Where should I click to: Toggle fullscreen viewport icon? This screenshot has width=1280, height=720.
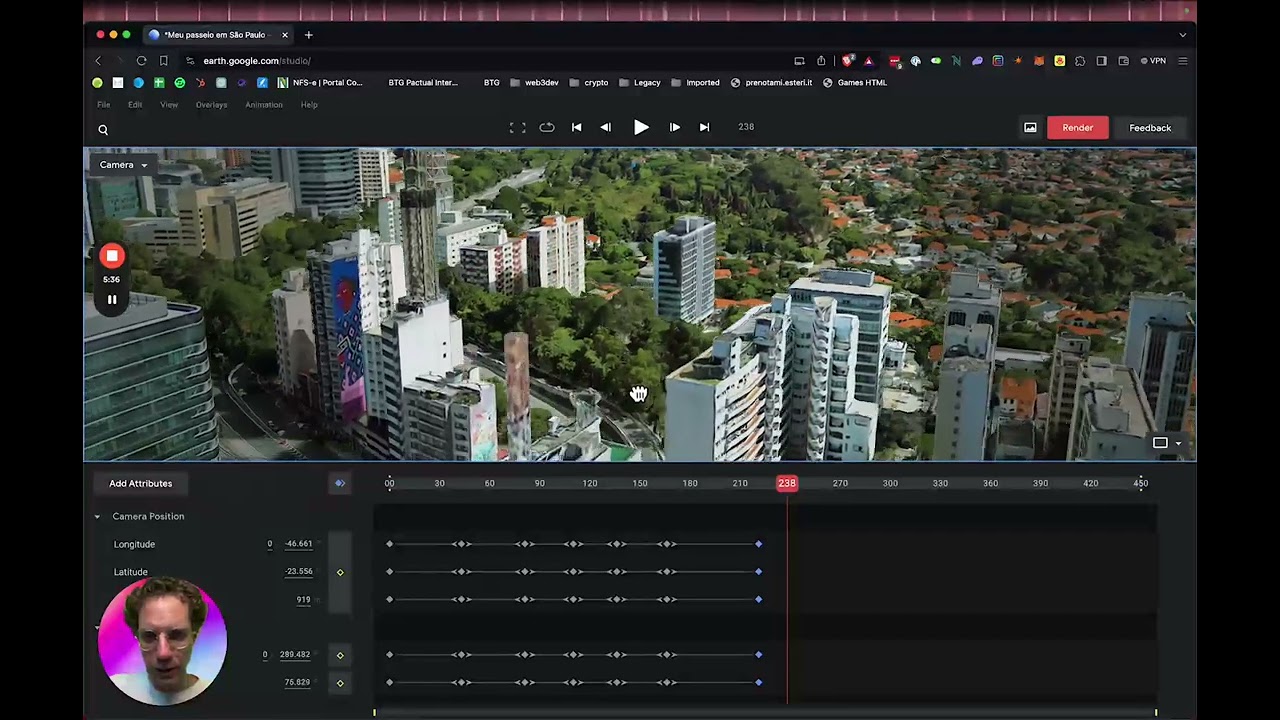tap(517, 128)
